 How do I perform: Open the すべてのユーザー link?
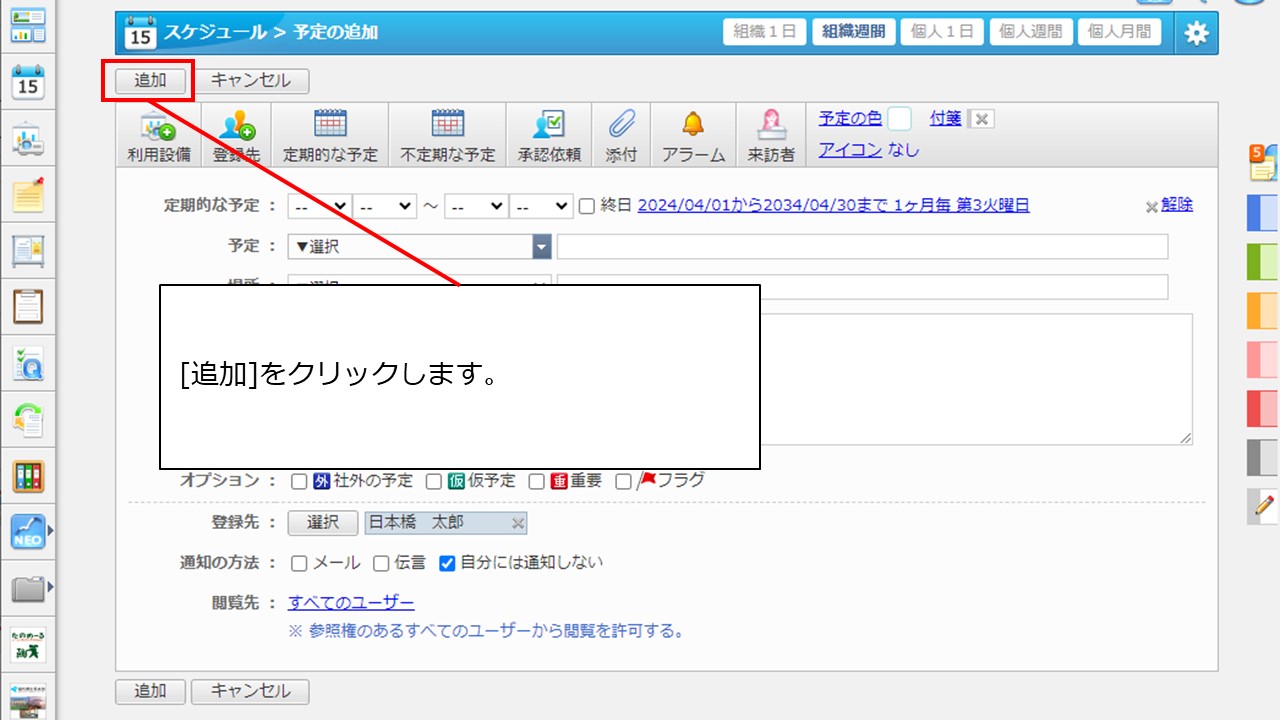(x=351, y=602)
